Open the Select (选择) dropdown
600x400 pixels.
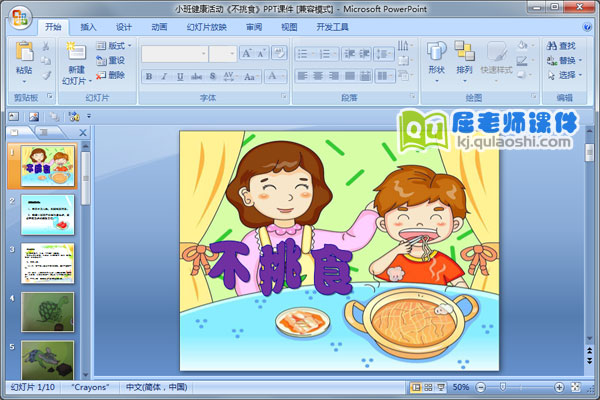[564, 75]
